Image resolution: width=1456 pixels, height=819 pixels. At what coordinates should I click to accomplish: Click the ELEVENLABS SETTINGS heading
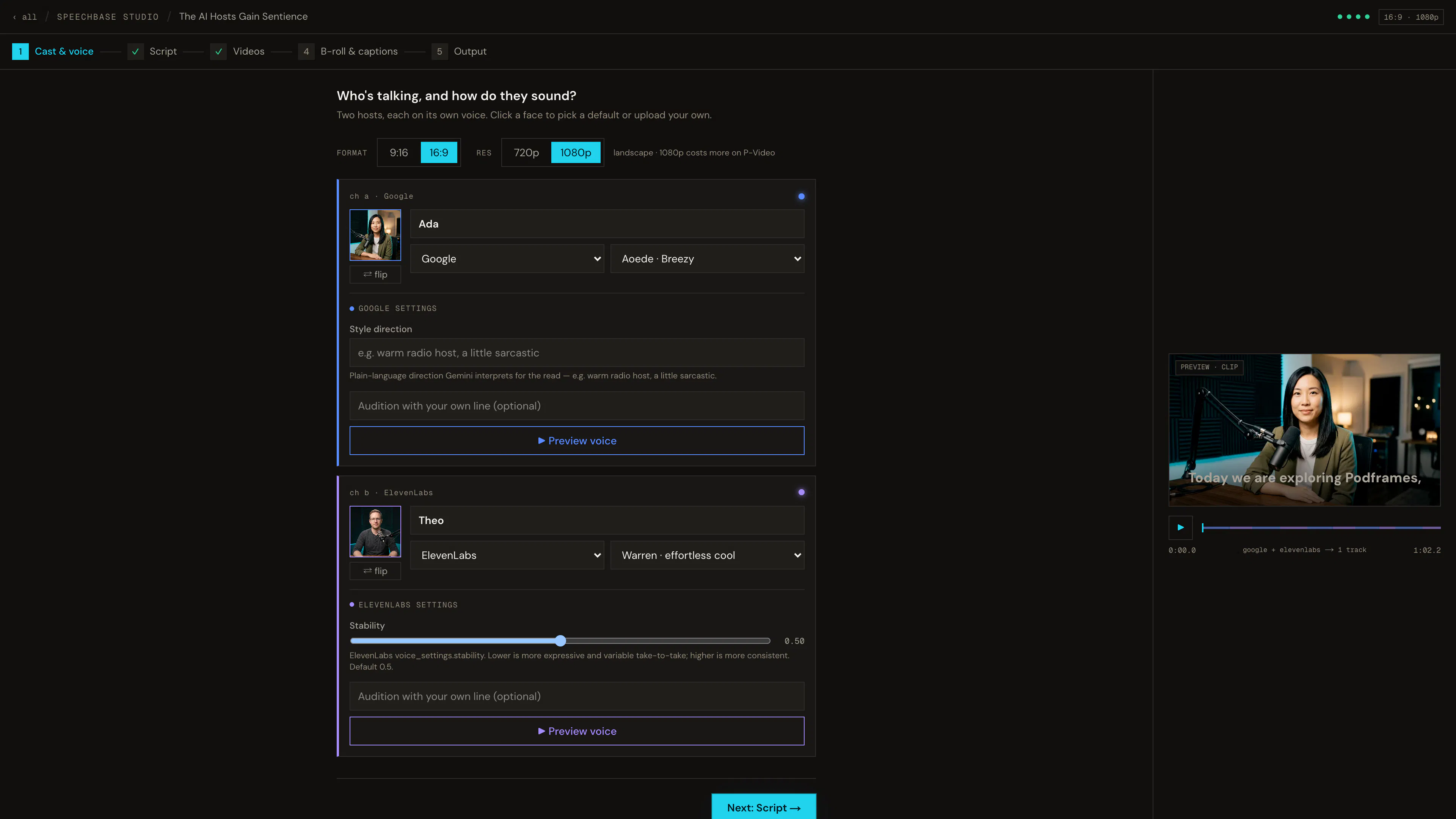pyautogui.click(x=408, y=605)
